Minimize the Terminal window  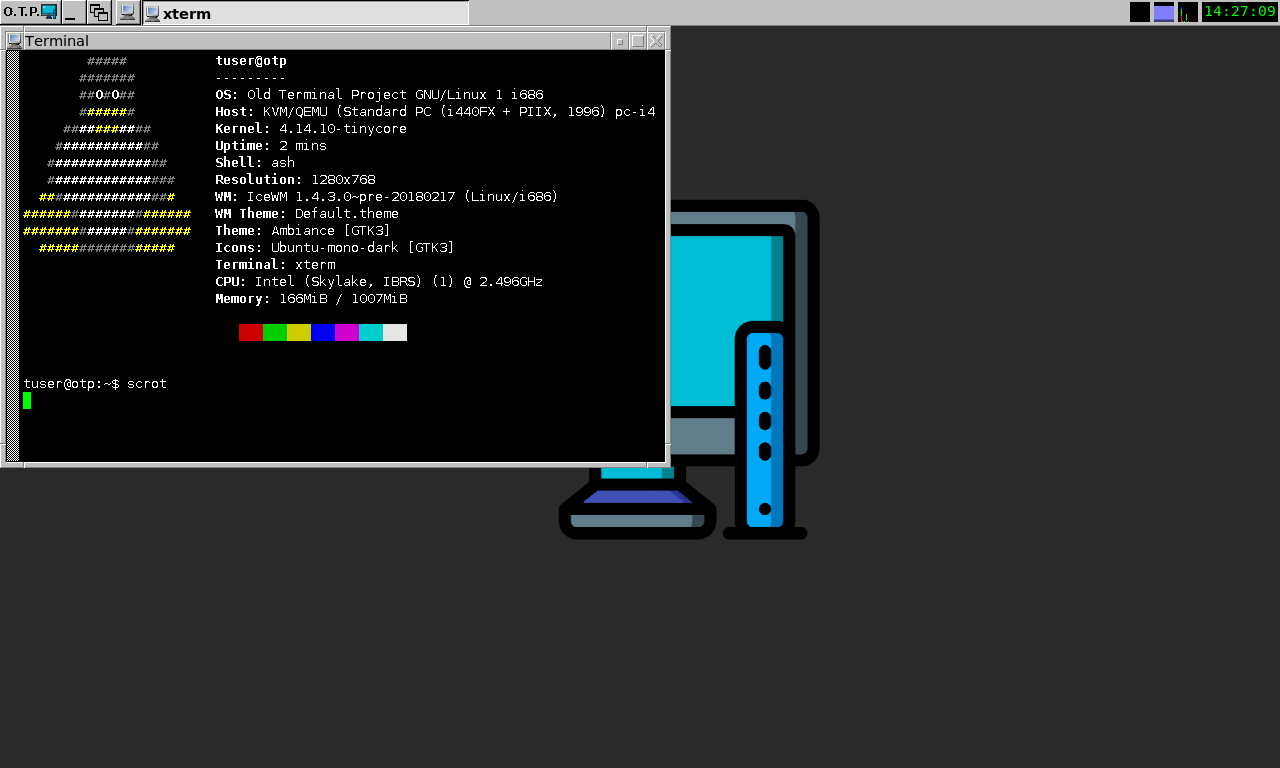[620, 41]
